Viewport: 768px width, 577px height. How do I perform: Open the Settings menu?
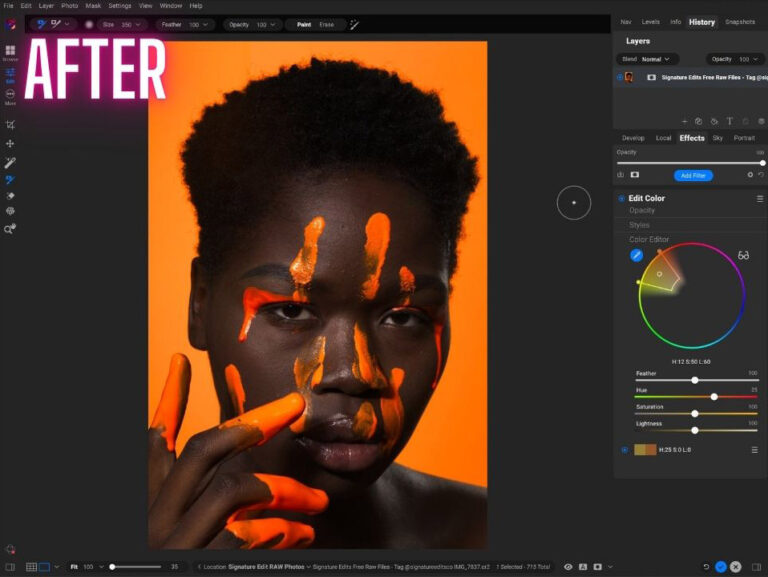120,6
